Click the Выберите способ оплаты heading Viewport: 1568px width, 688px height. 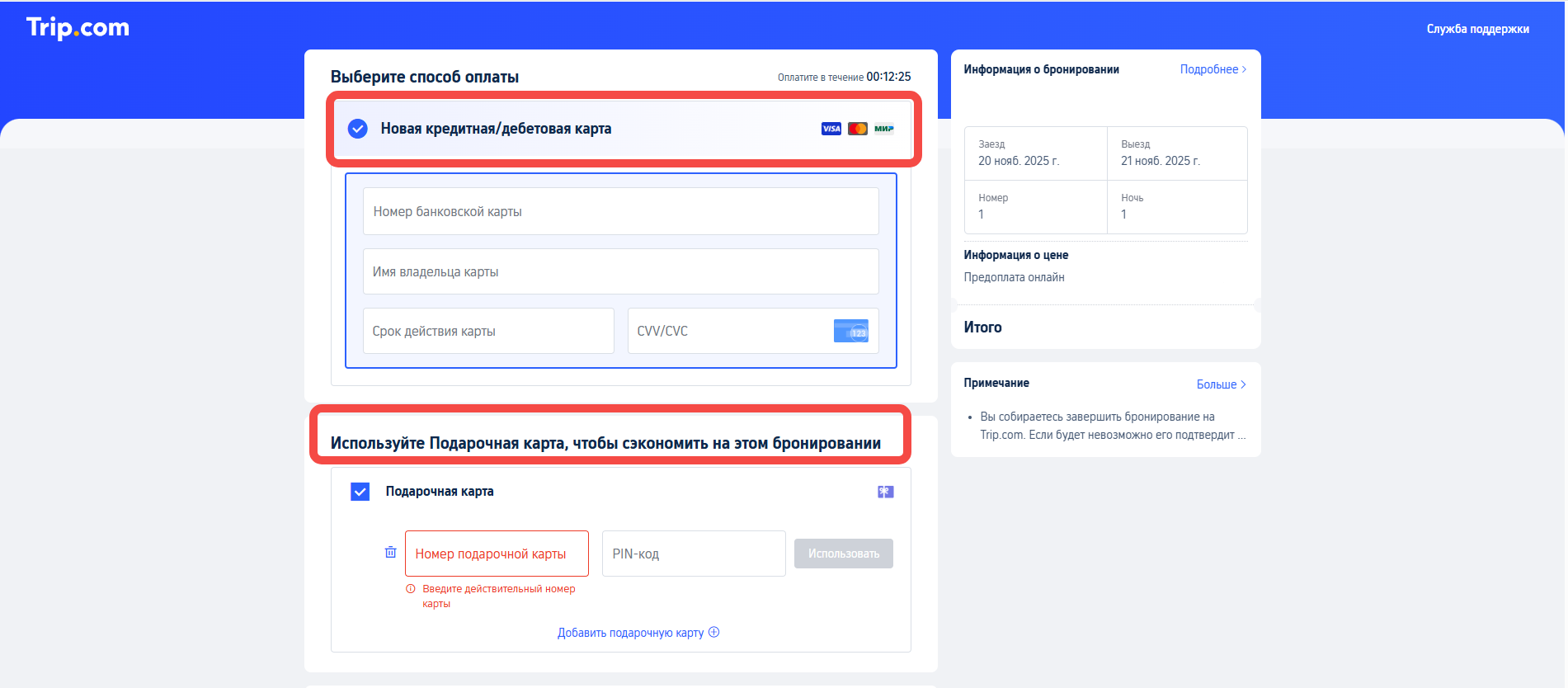425,77
